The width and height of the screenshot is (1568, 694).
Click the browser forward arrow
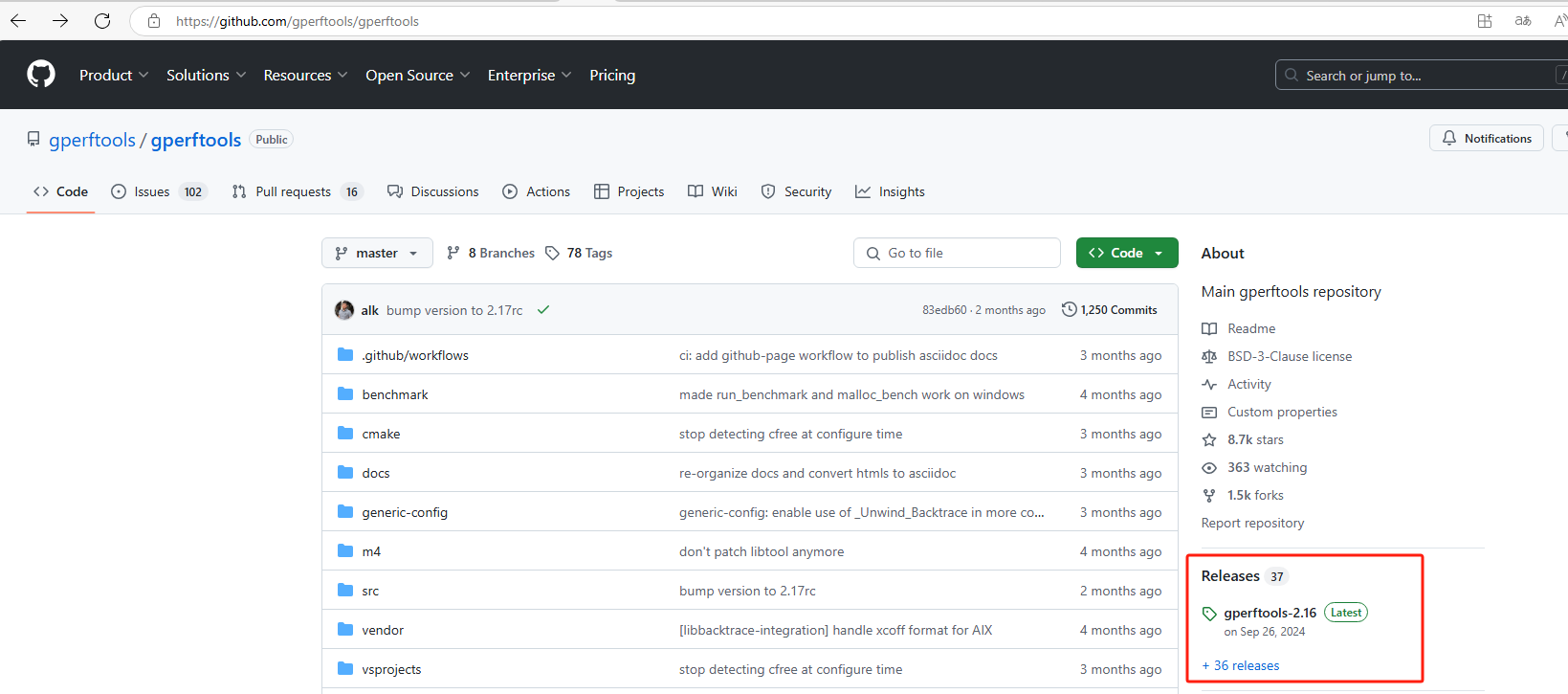click(60, 20)
